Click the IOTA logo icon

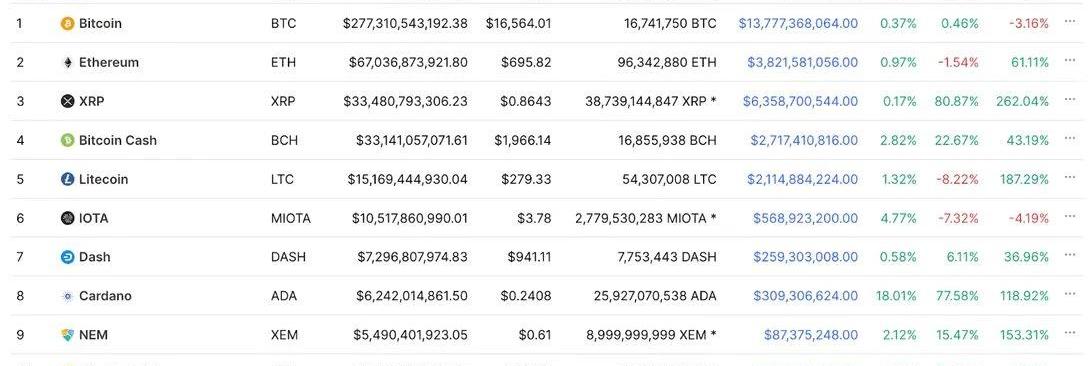click(x=67, y=218)
